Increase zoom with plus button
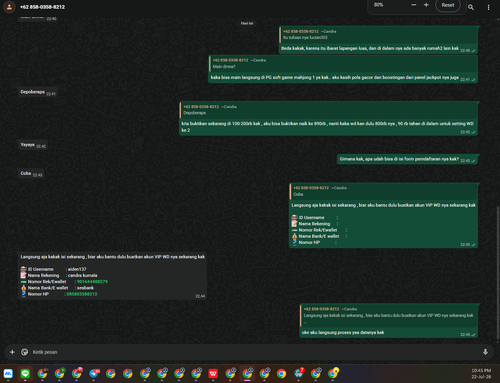Viewport: 500px width, 383px height. 426,5
